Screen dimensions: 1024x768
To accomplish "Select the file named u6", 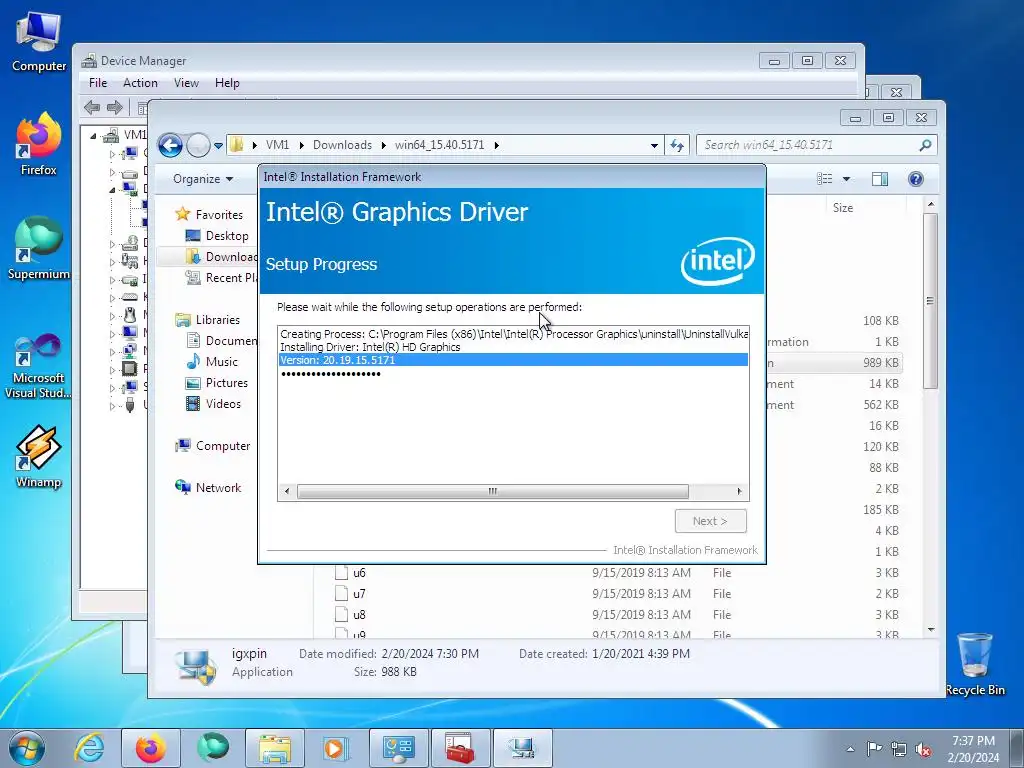I will (359, 573).
